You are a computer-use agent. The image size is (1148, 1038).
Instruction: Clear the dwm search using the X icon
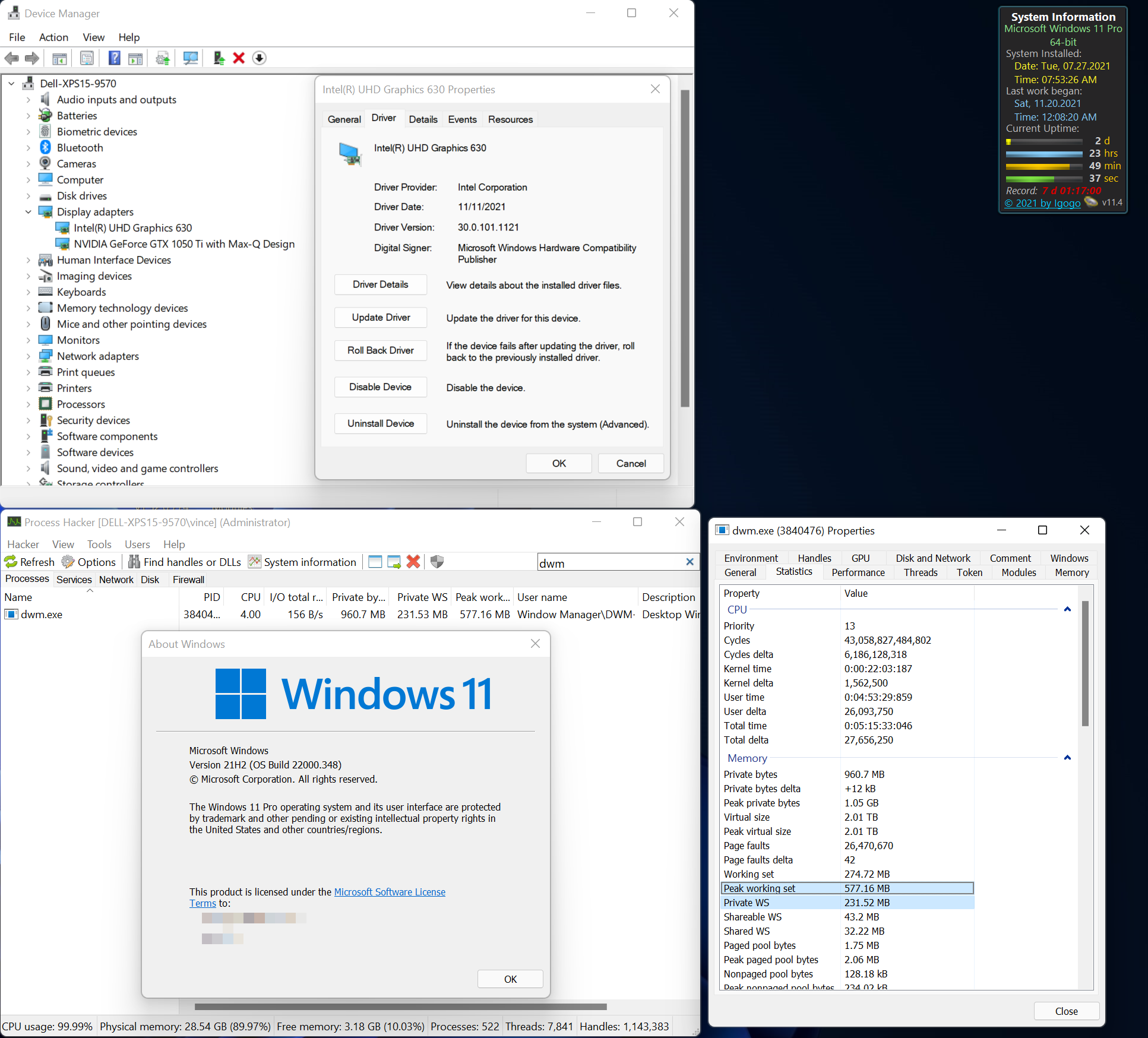tap(690, 562)
